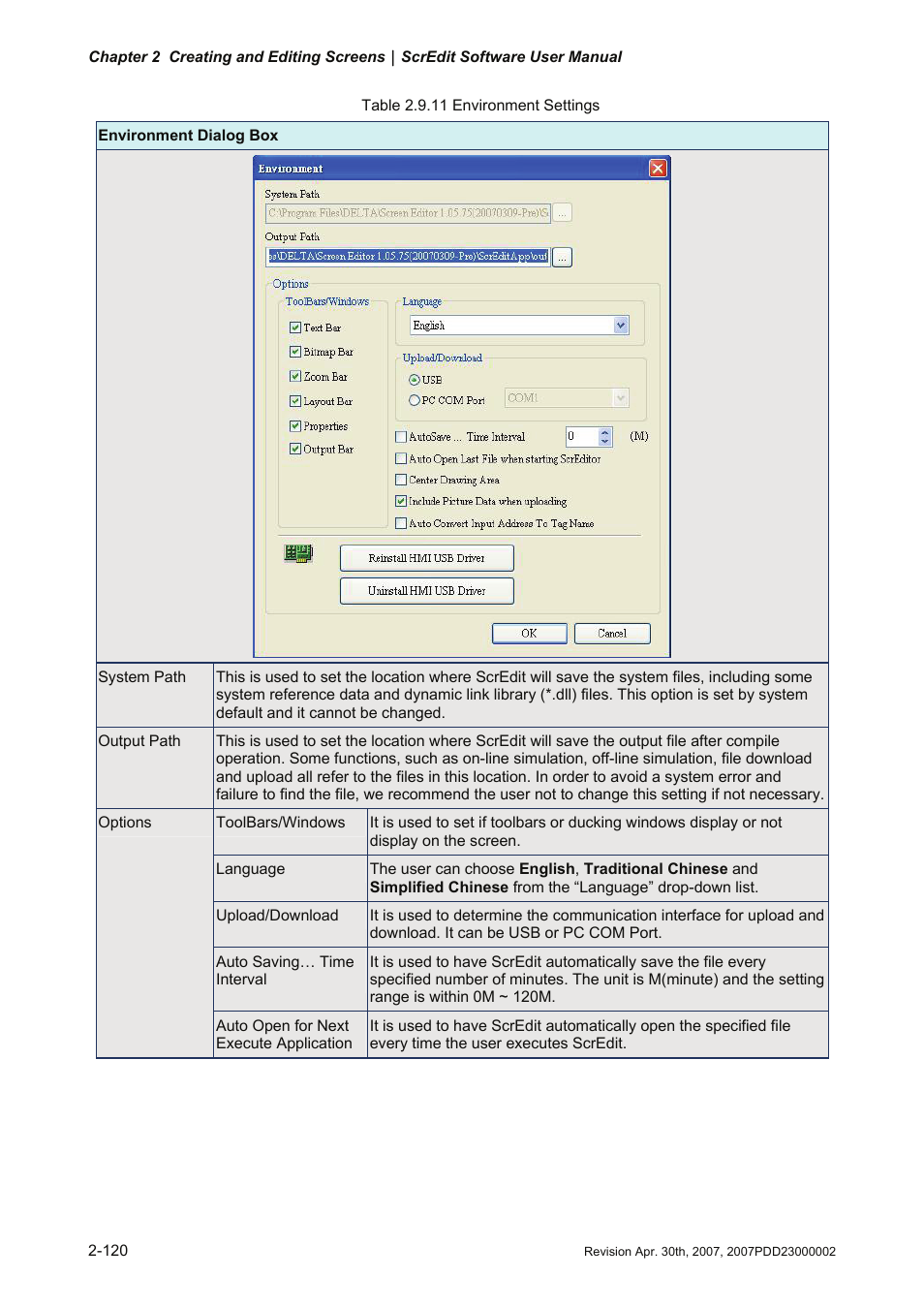Click the AutoSave interval value field
The height and width of the screenshot is (1309, 924).
tap(582, 437)
